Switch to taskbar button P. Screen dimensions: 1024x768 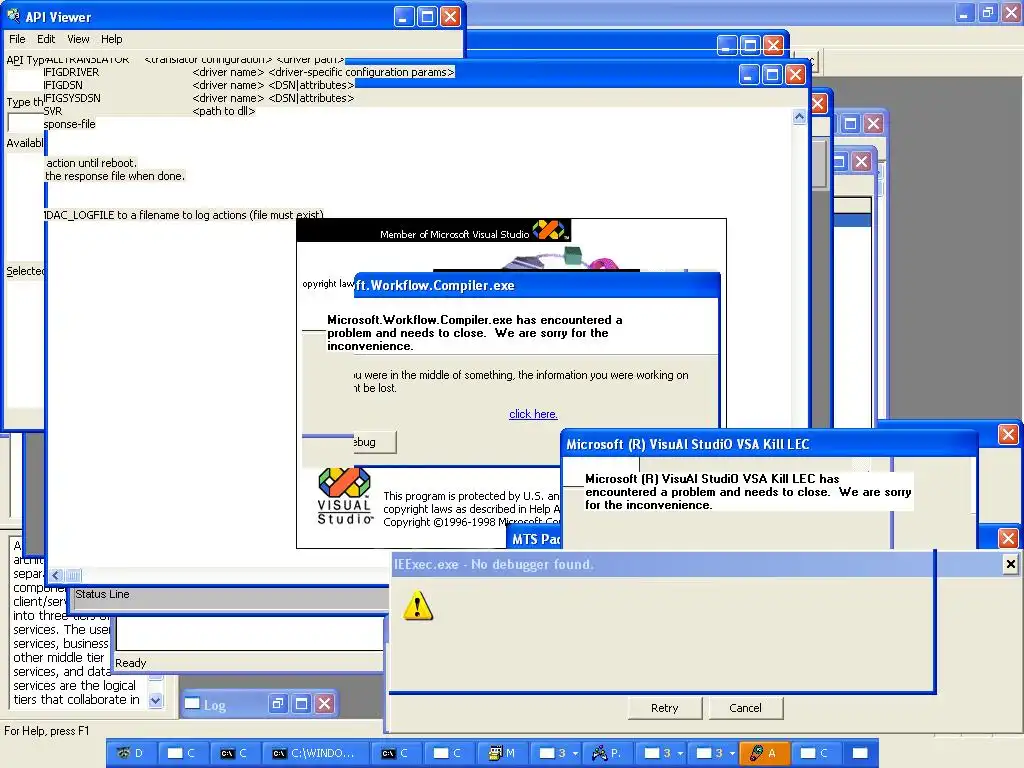pos(607,753)
